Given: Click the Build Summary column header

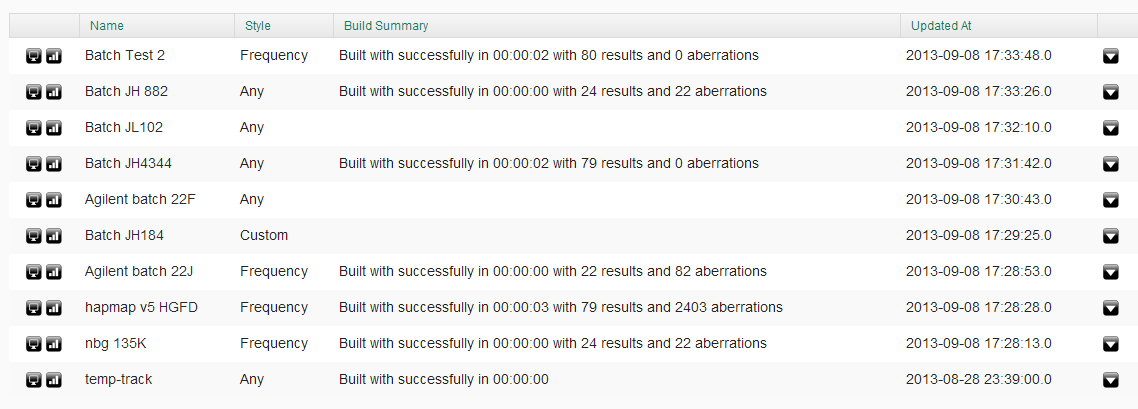Looking at the screenshot, I should pyautogui.click(x=385, y=26).
